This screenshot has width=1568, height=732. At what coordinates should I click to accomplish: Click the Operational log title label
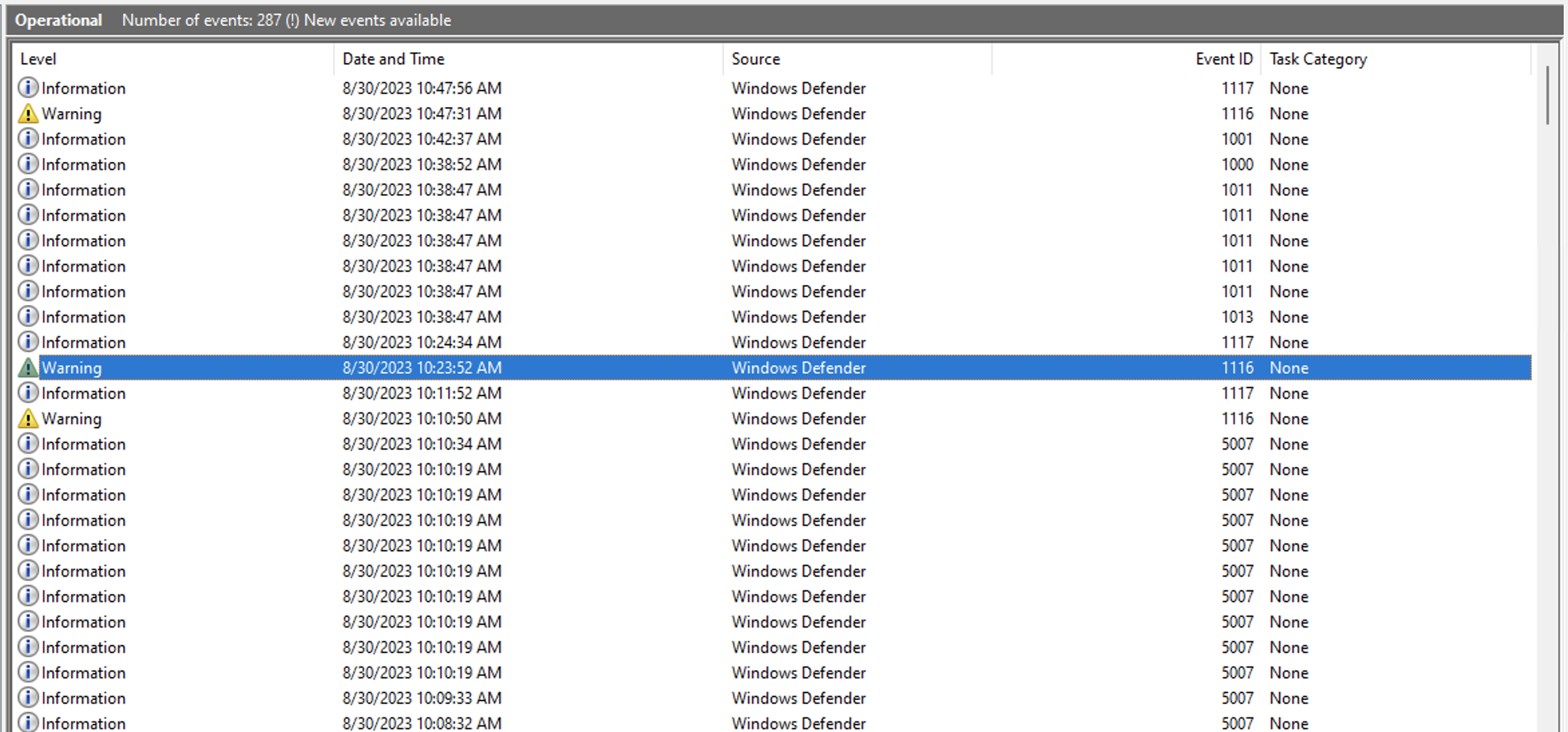pyautogui.click(x=58, y=20)
